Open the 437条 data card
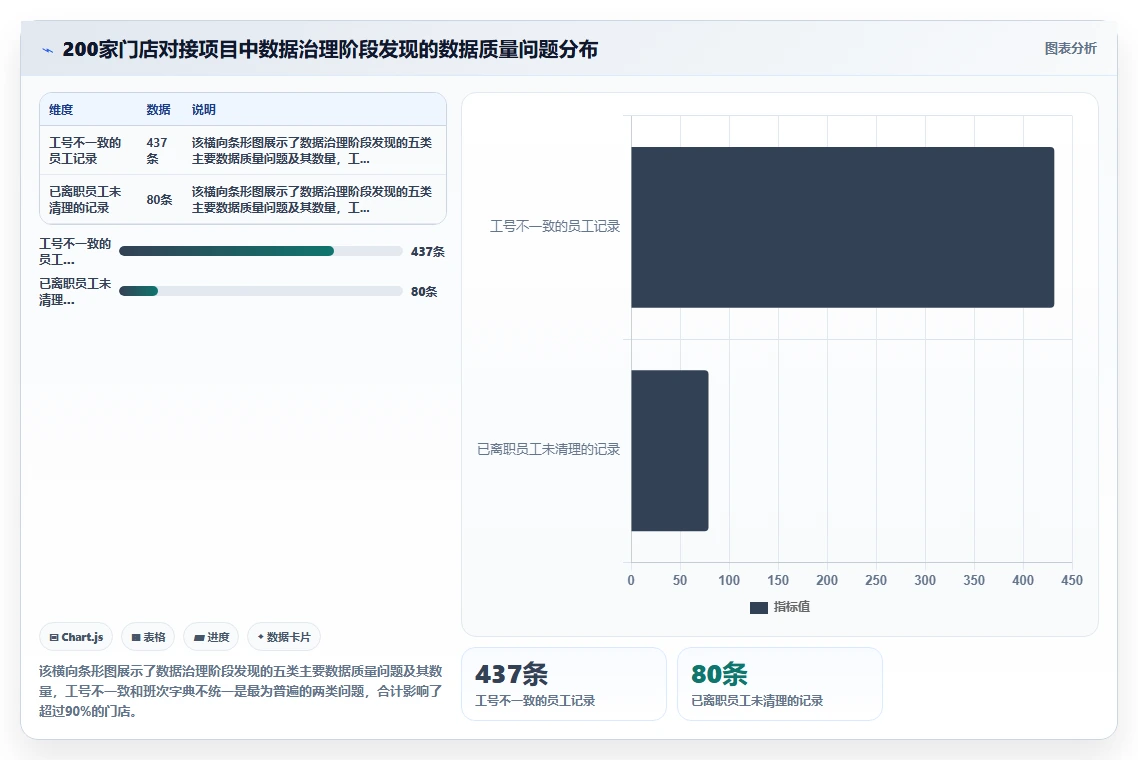 (564, 684)
